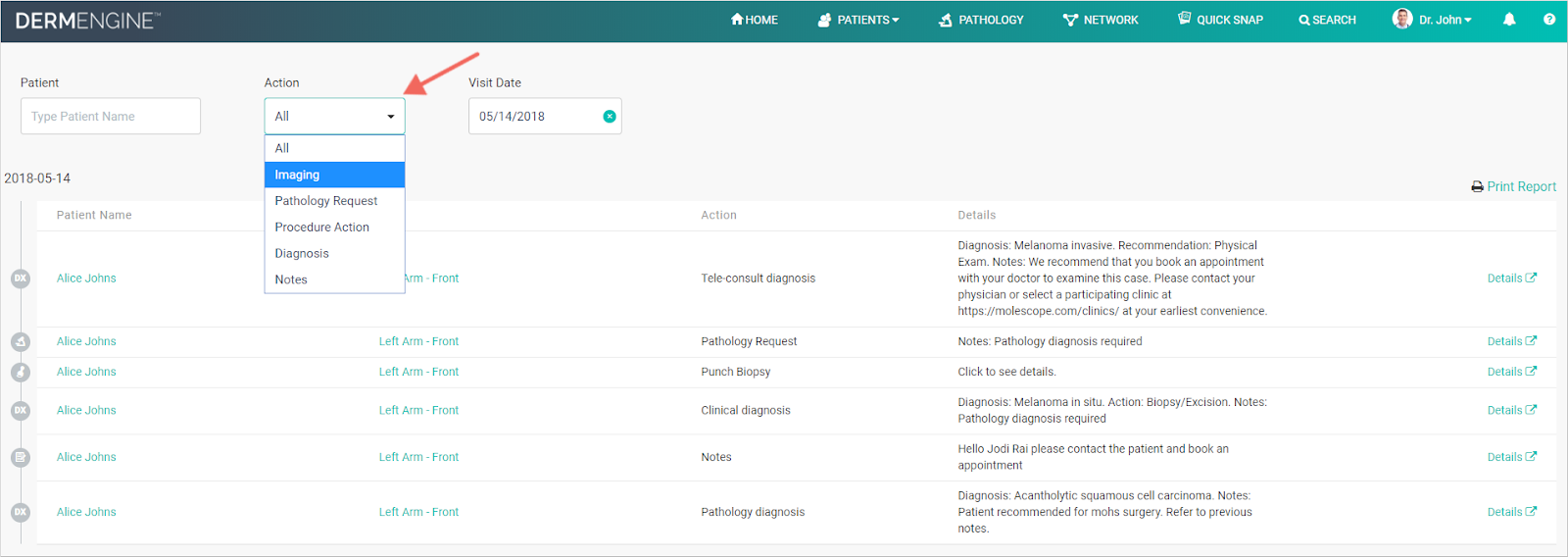Click the Print Report link

point(1514,186)
